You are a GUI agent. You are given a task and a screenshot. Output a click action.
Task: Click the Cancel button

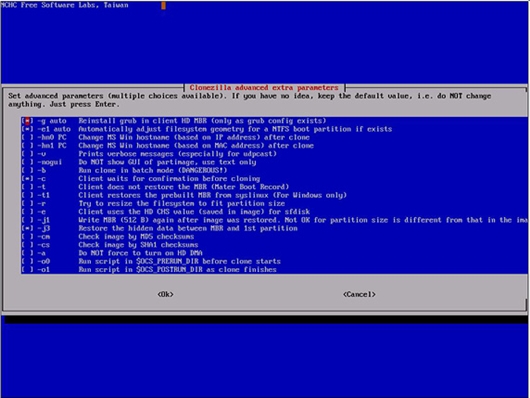click(x=359, y=294)
